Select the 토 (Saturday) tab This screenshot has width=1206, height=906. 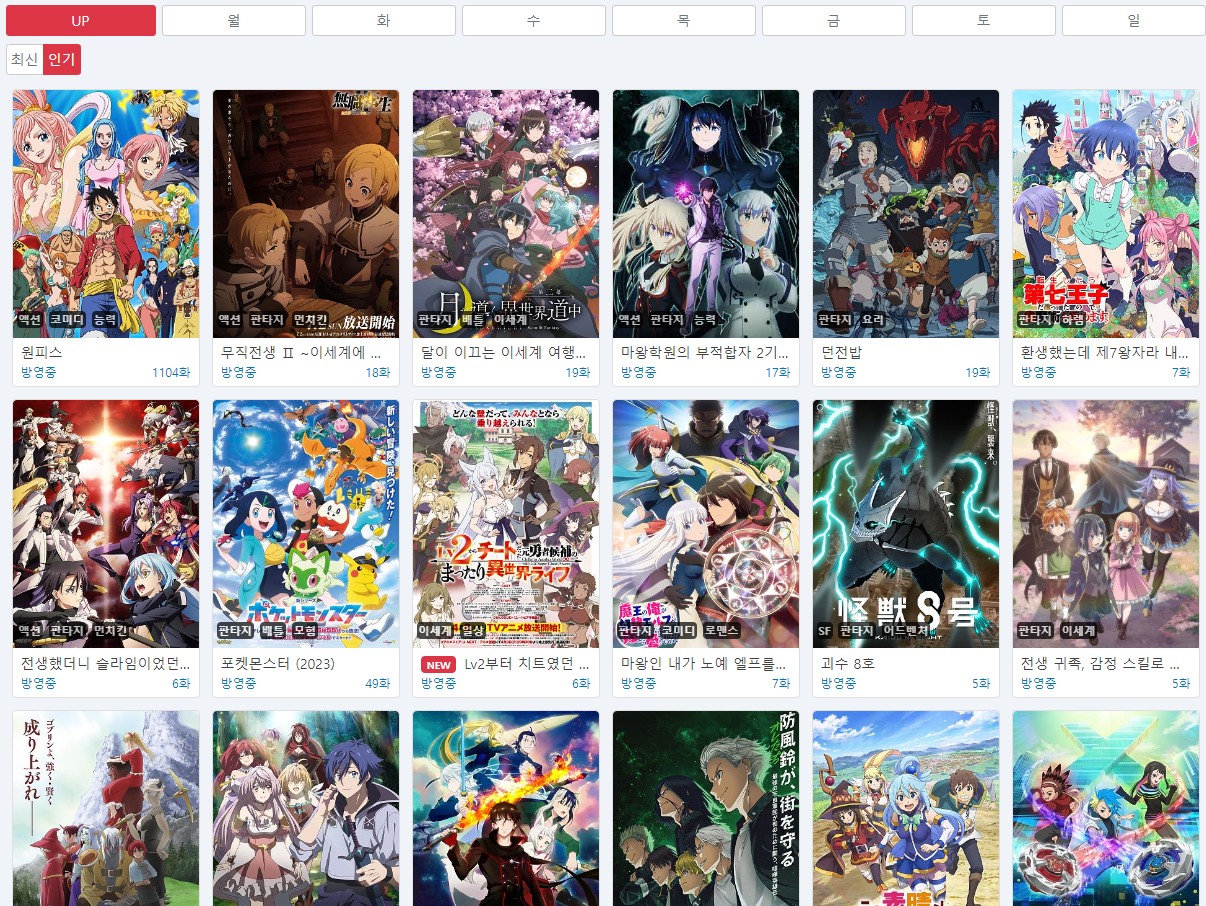point(984,20)
